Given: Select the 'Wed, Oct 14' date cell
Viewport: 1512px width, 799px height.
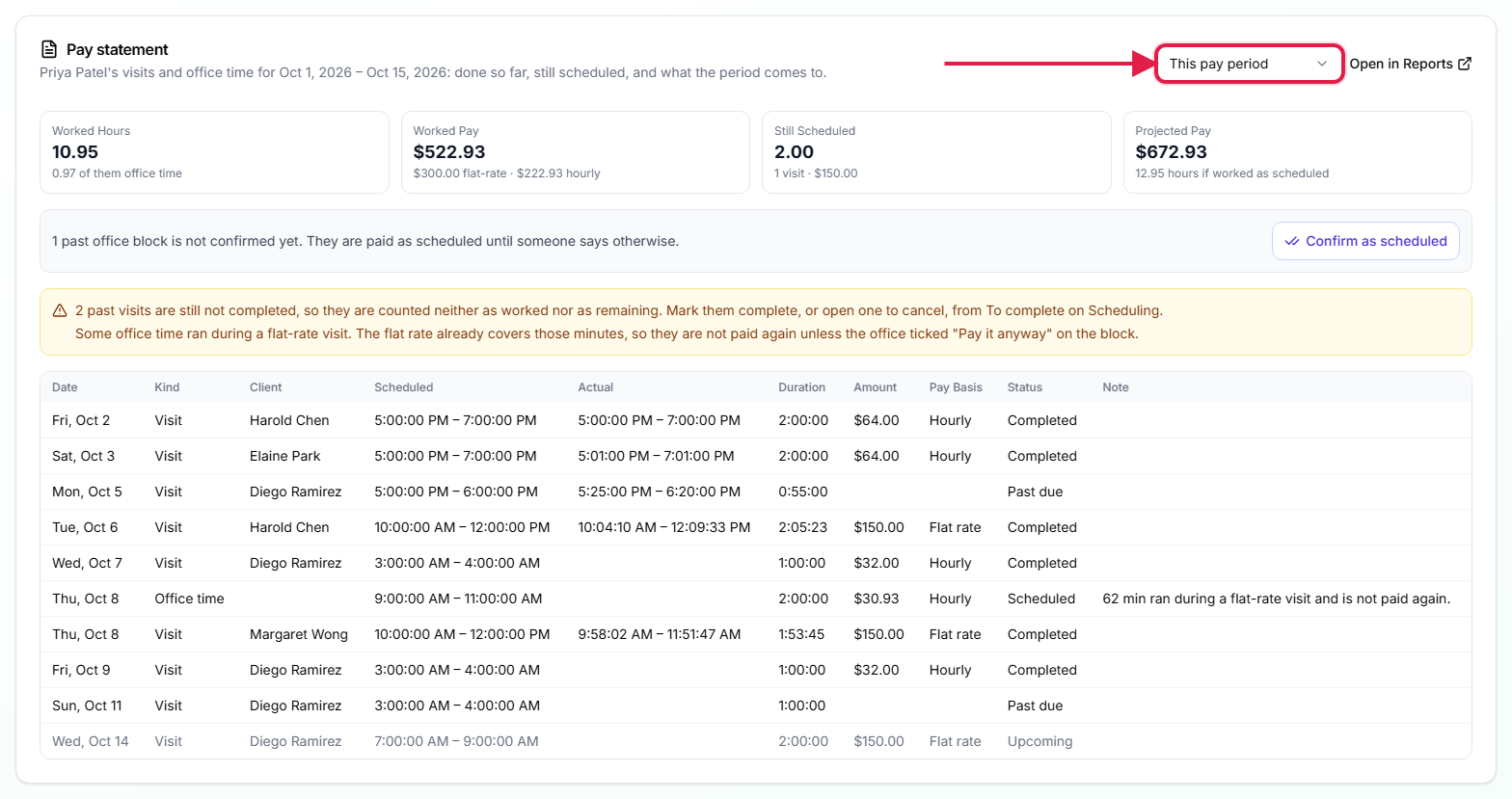Looking at the screenshot, I should [x=90, y=741].
